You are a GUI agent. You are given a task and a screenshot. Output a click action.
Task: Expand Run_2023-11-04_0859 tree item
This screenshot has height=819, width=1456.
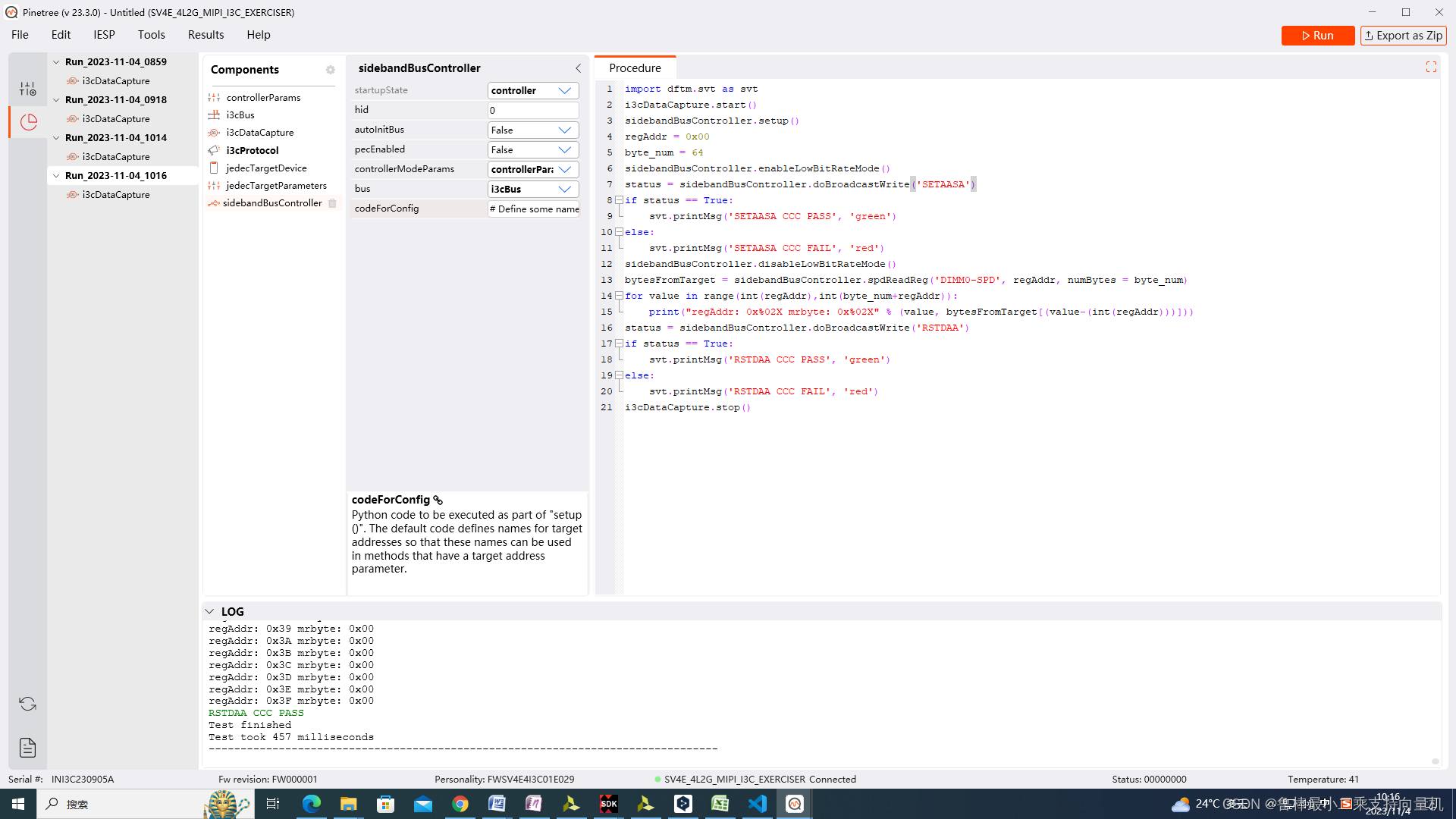click(58, 62)
